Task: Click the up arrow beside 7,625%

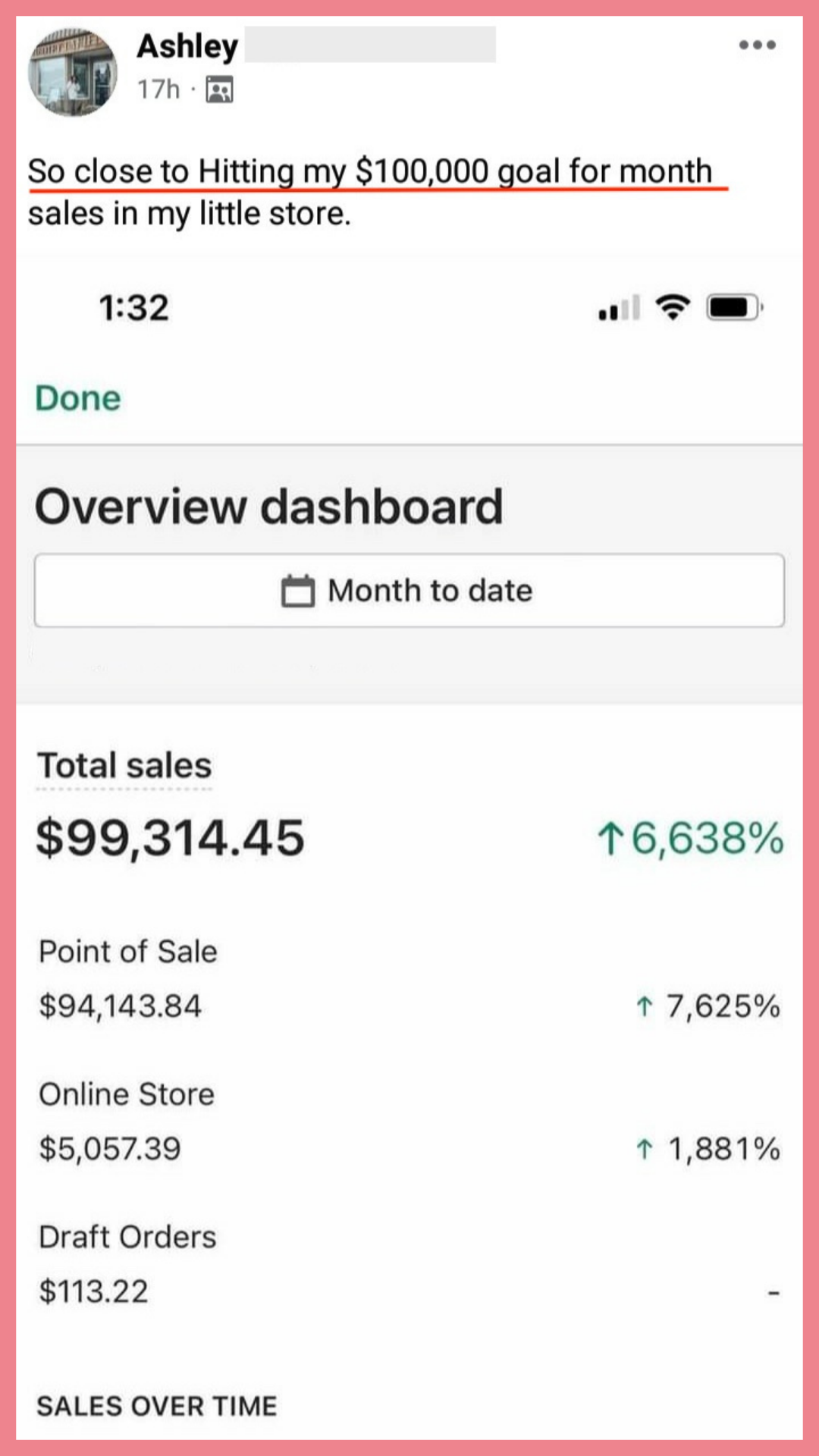Action: (644, 1006)
